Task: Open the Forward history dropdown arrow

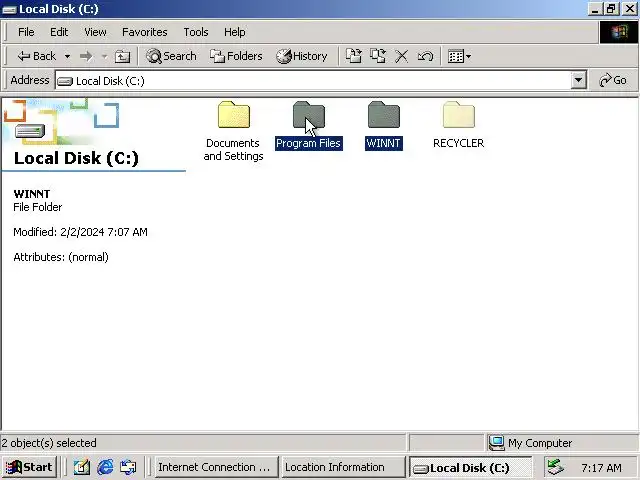Action: 104,56
